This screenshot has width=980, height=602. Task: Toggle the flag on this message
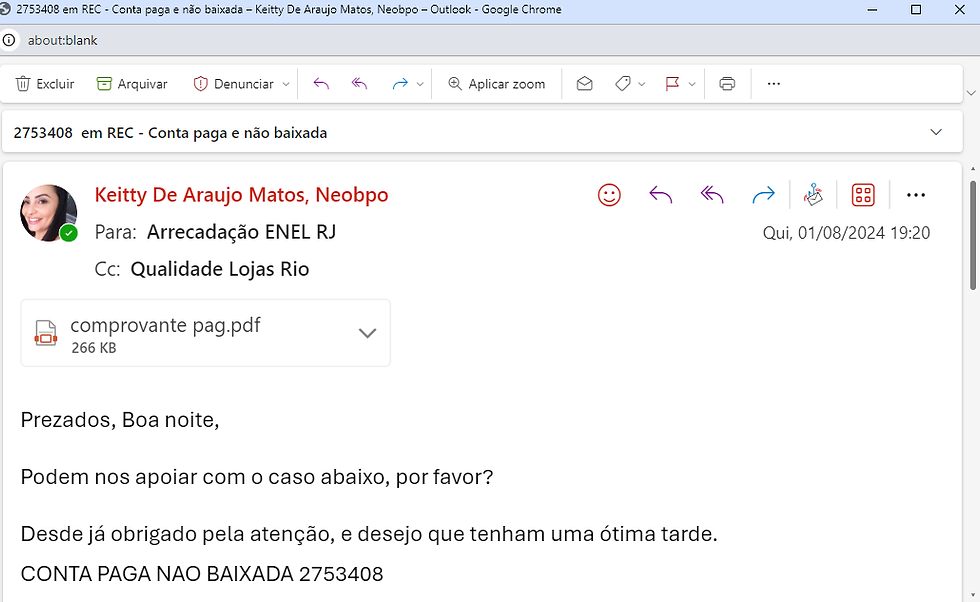(672, 84)
